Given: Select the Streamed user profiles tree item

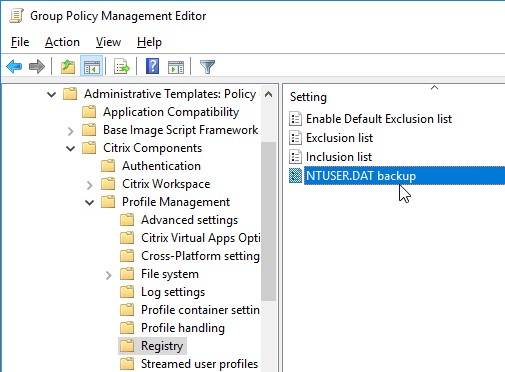Looking at the screenshot, I should (x=199, y=364).
